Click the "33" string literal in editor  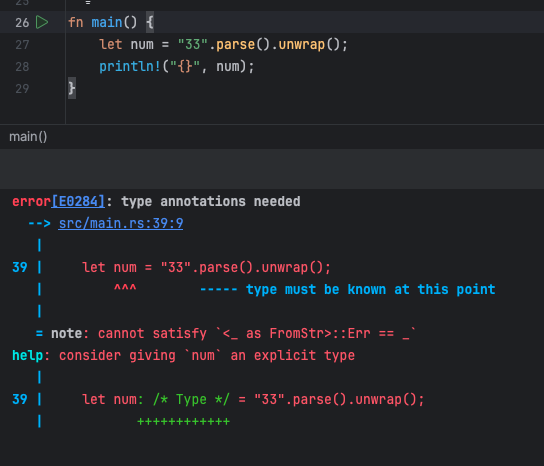[x=193, y=44]
